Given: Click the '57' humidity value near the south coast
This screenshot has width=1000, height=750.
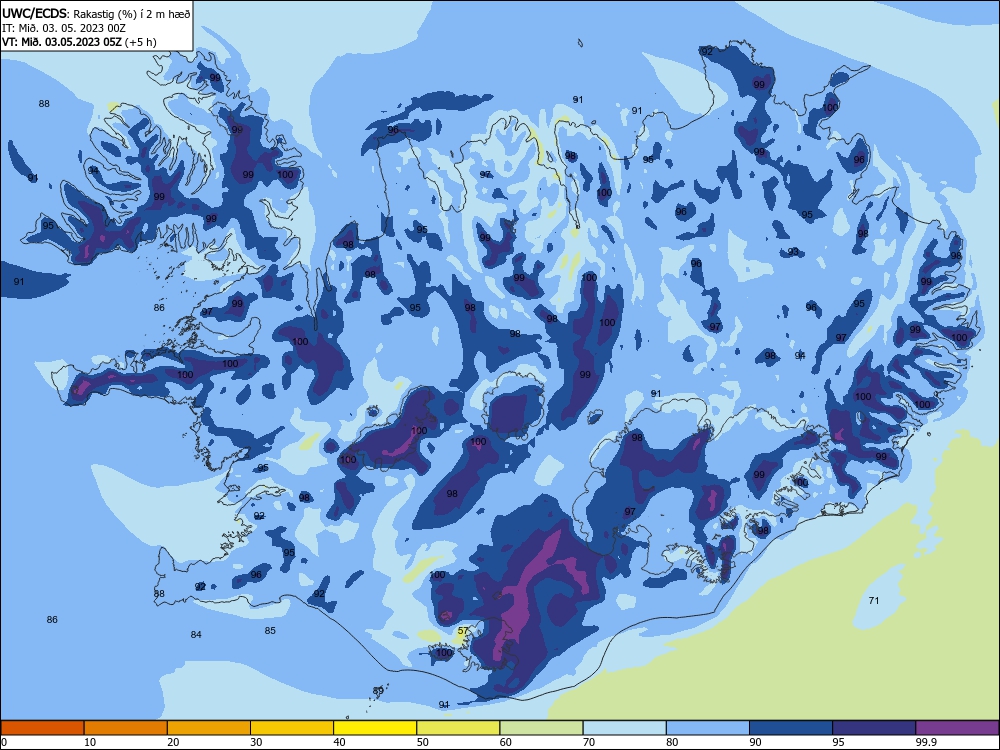Looking at the screenshot, I should pos(463,631).
